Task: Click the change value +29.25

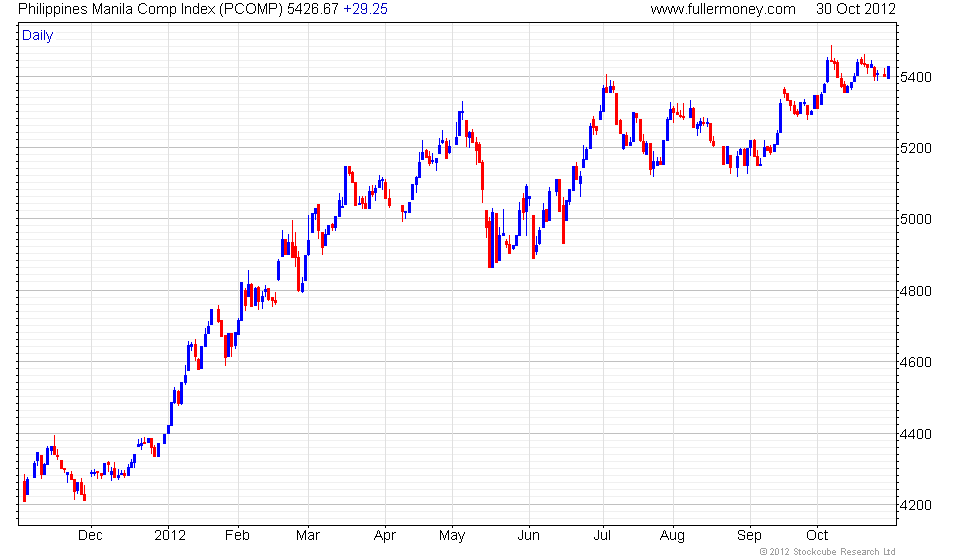Action: (366, 9)
